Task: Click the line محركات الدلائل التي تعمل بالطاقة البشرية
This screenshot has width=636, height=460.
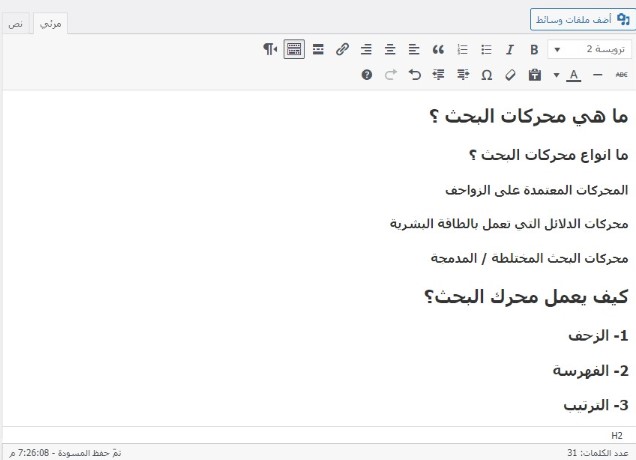Action: tap(509, 224)
